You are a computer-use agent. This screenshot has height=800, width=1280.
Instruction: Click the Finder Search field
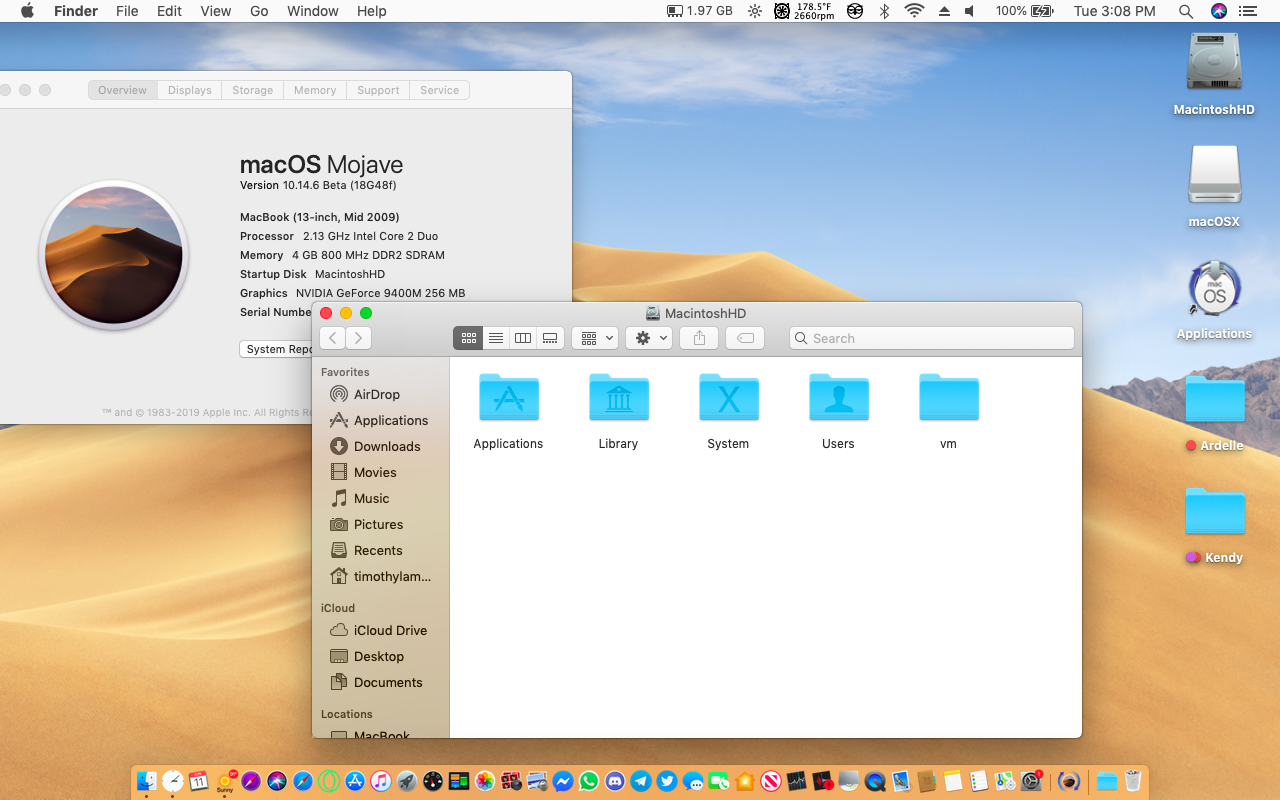click(932, 338)
